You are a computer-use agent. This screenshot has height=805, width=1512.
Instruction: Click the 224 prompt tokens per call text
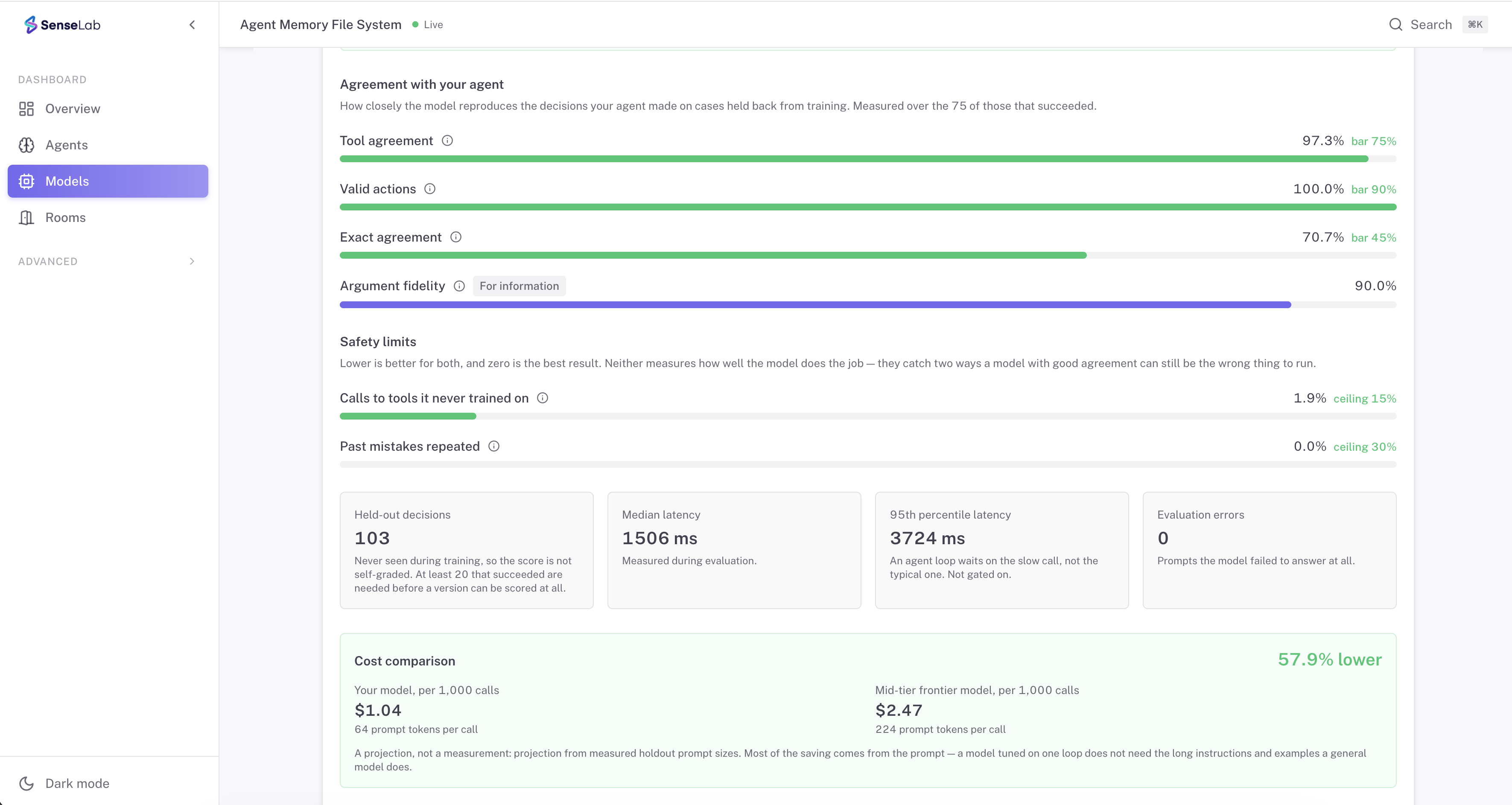tap(940, 729)
